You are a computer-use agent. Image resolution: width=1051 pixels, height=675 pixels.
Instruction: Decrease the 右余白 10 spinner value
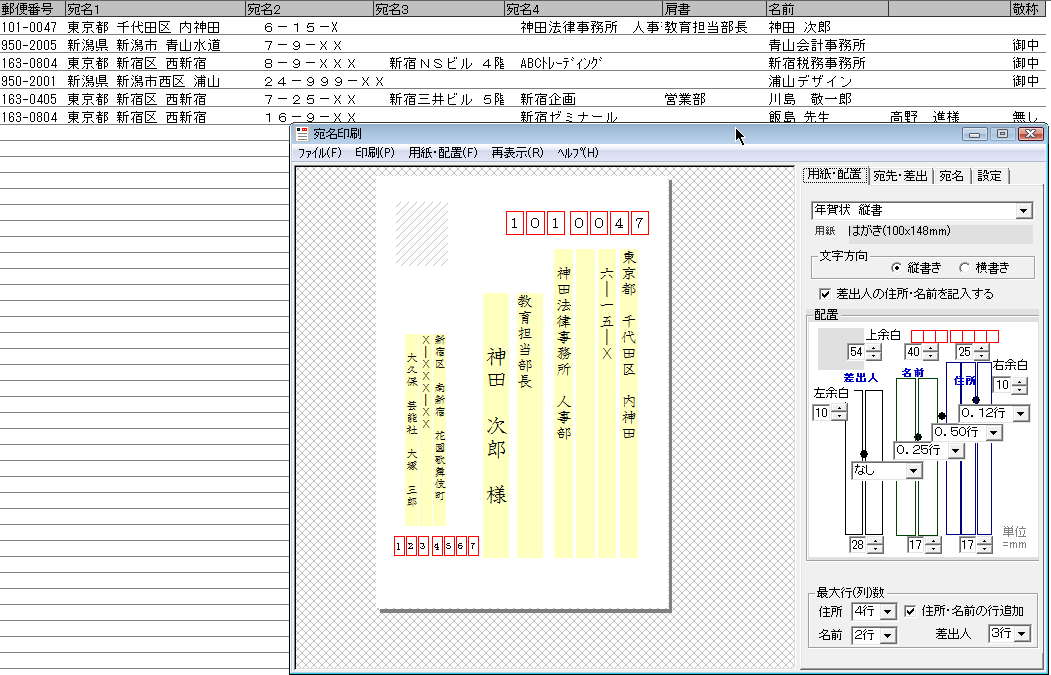(x=1019, y=389)
